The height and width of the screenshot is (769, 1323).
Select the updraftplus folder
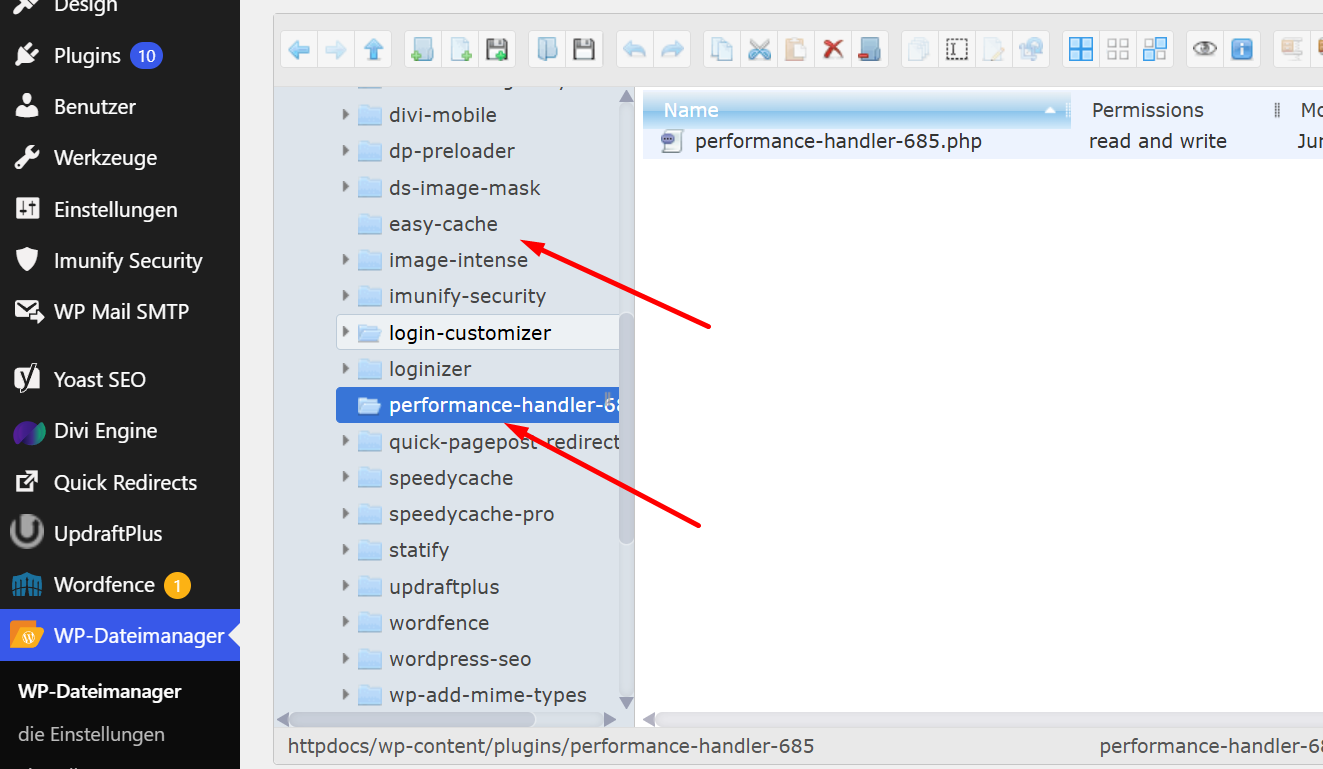(x=429, y=587)
